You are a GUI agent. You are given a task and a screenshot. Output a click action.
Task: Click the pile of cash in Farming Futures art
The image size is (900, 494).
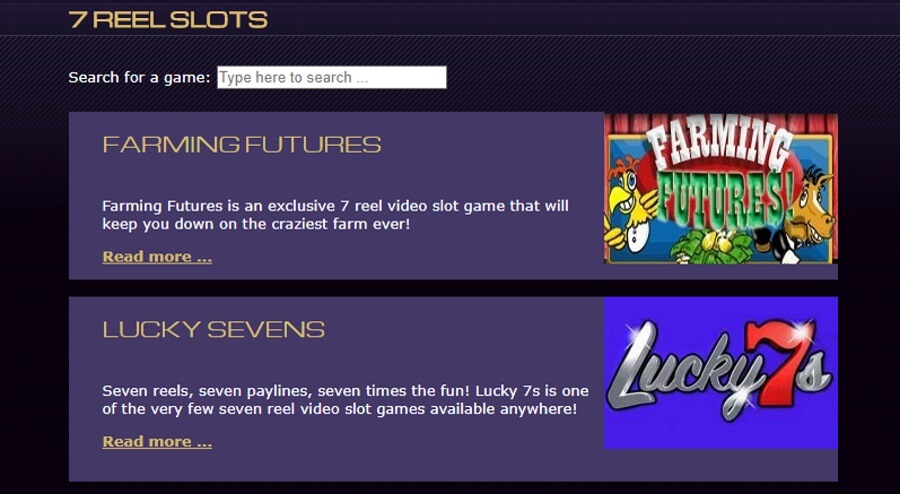[712, 247]
